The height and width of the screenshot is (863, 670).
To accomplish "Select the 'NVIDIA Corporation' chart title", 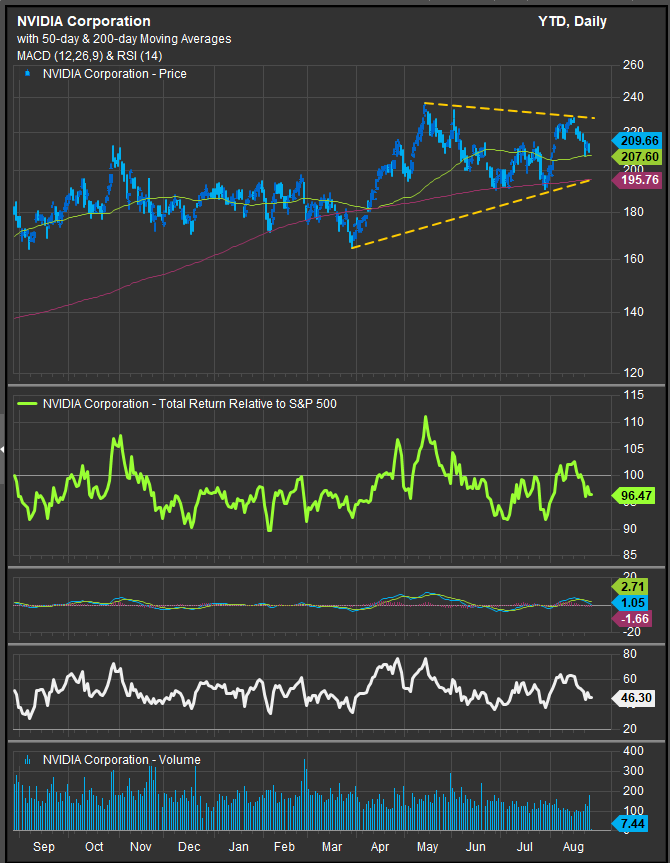I will click(x=84, y=21).
